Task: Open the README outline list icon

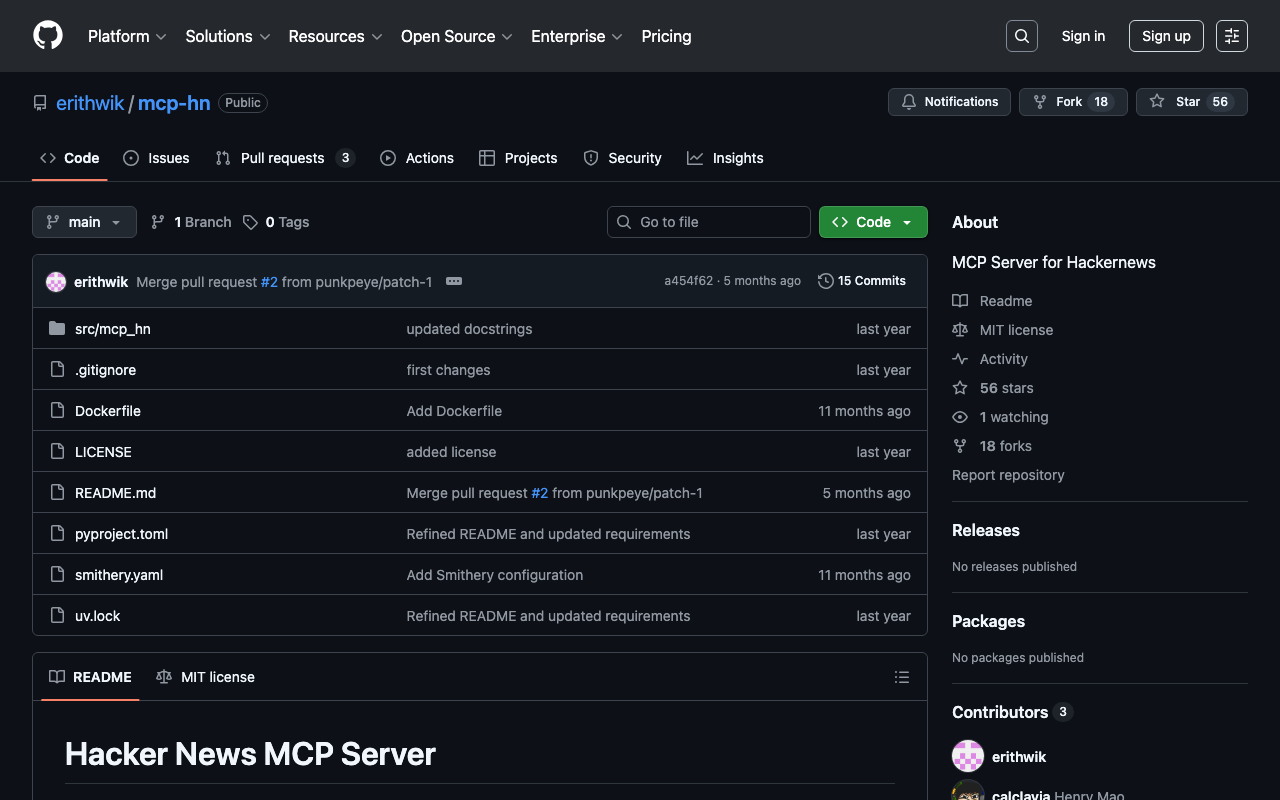Action: tap(901, 677)
